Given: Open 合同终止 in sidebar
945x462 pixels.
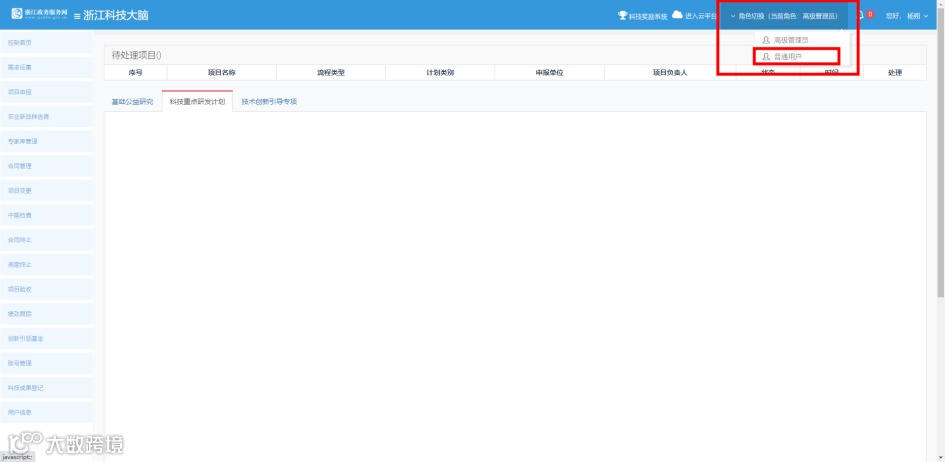Looking at the screenshot, I should pos(46,240).
